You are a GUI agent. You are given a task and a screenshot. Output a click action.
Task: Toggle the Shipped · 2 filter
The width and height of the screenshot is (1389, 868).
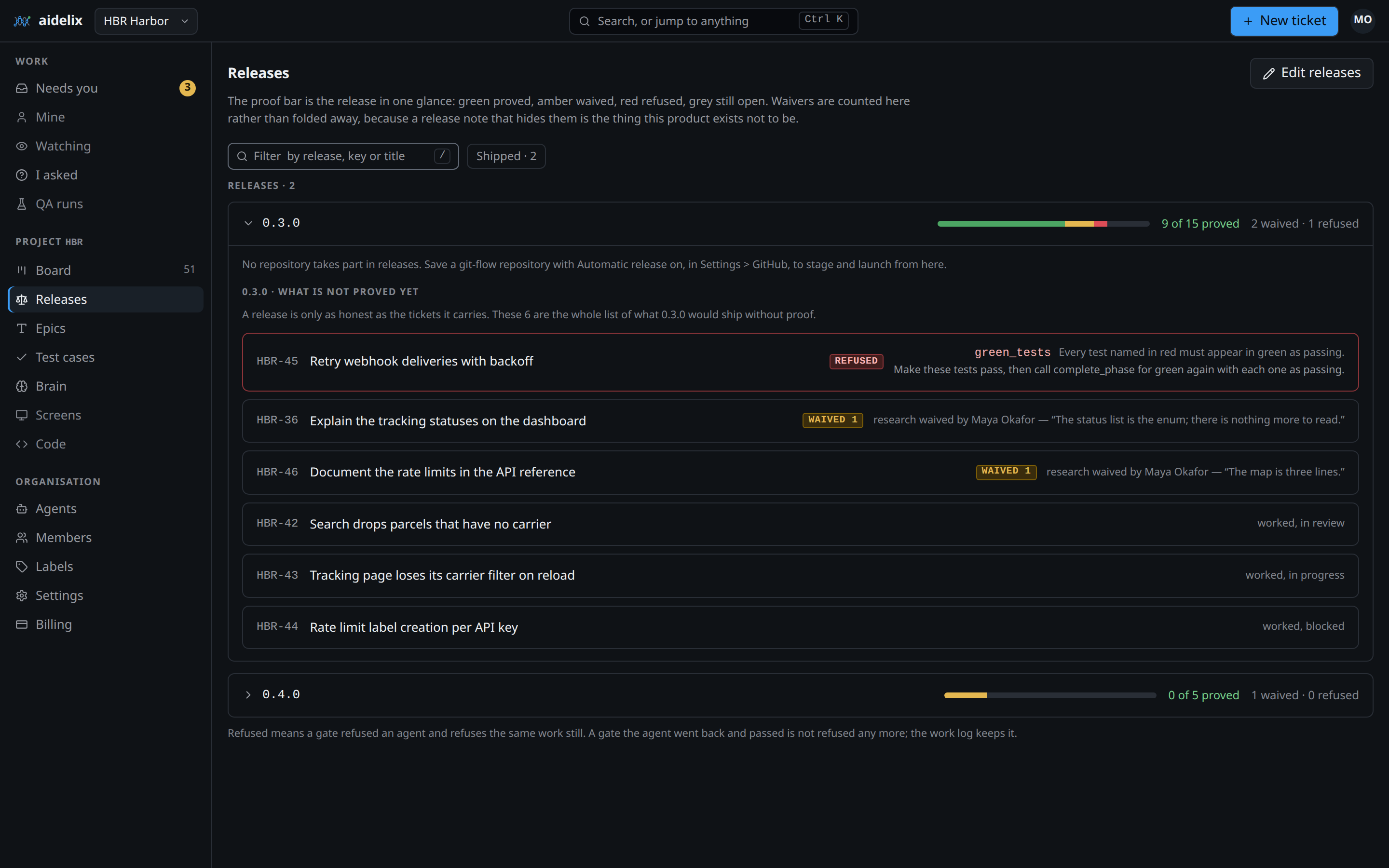(505, 156)
